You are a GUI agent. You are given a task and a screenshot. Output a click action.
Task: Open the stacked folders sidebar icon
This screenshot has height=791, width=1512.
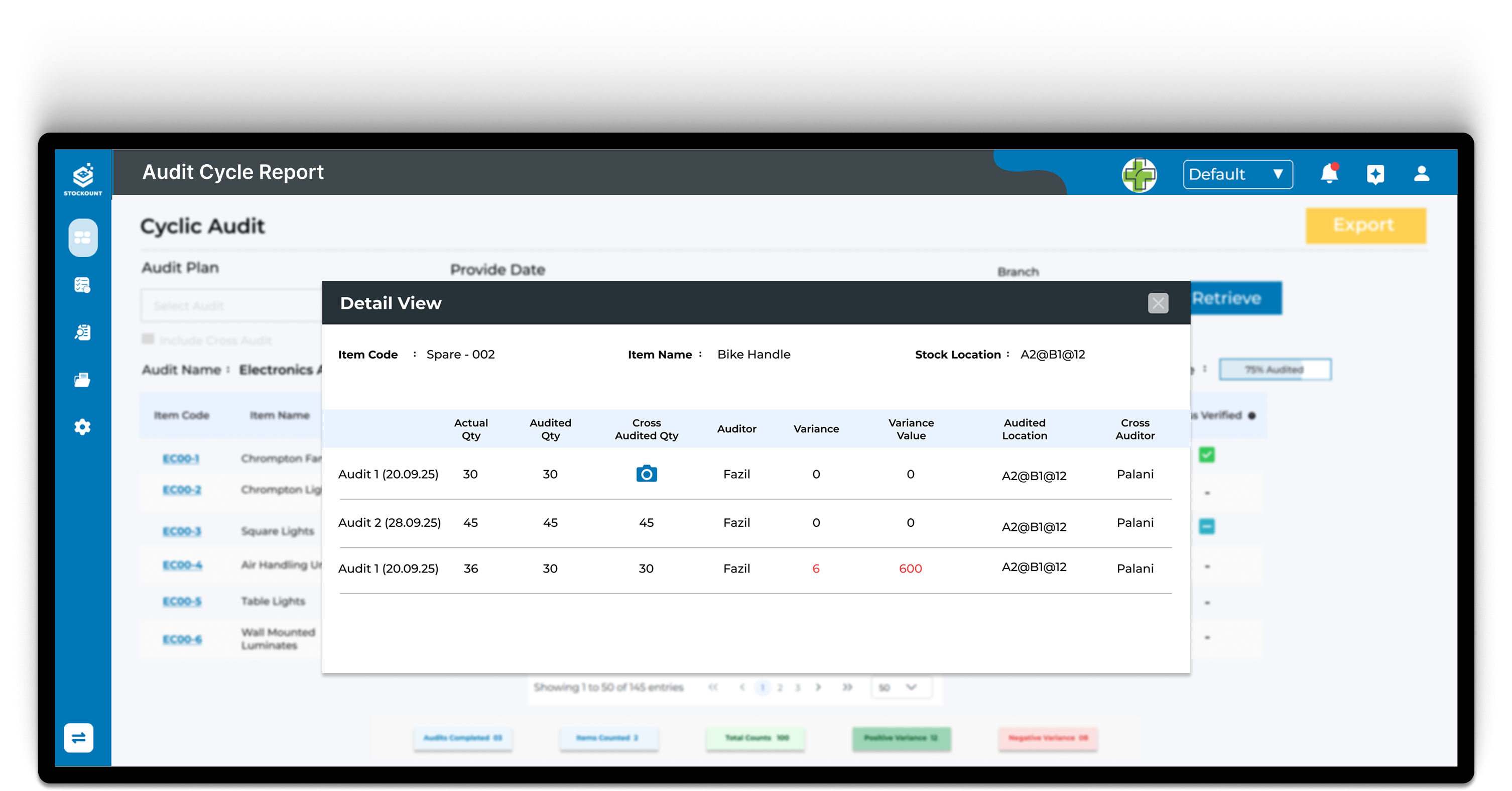click(82, 380)
